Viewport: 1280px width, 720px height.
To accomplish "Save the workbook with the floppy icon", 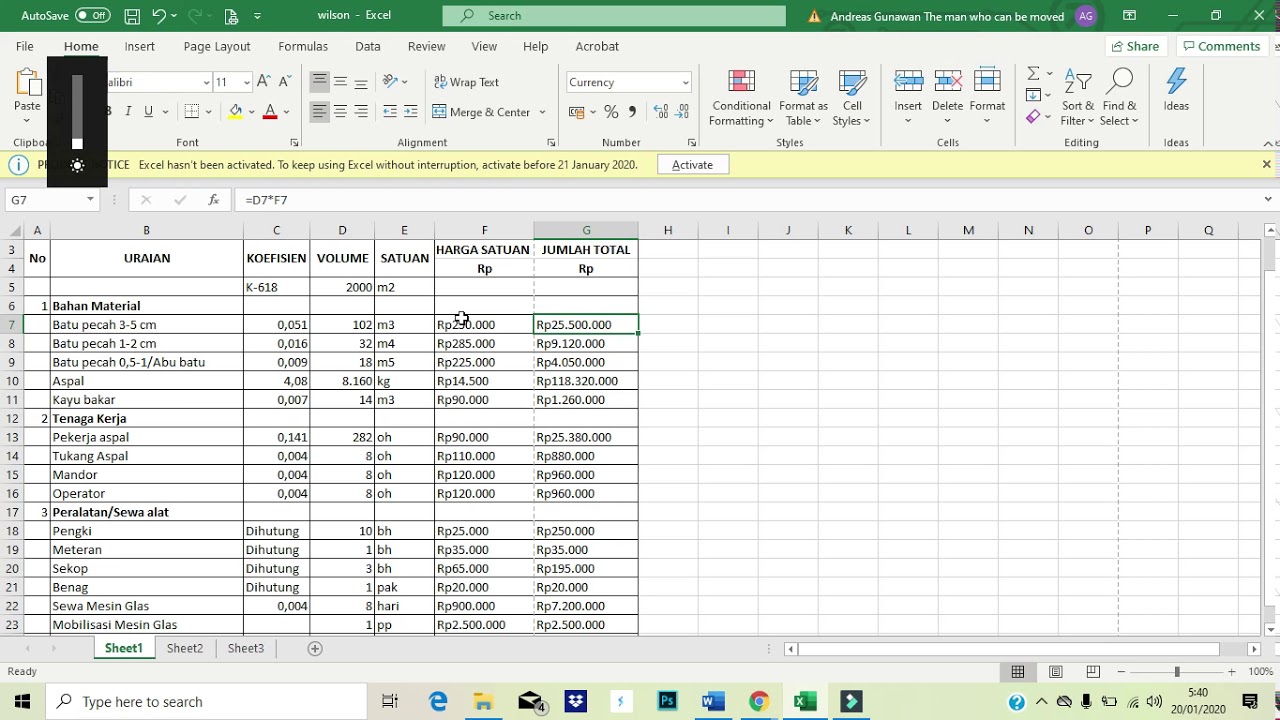I will point(132,16).
